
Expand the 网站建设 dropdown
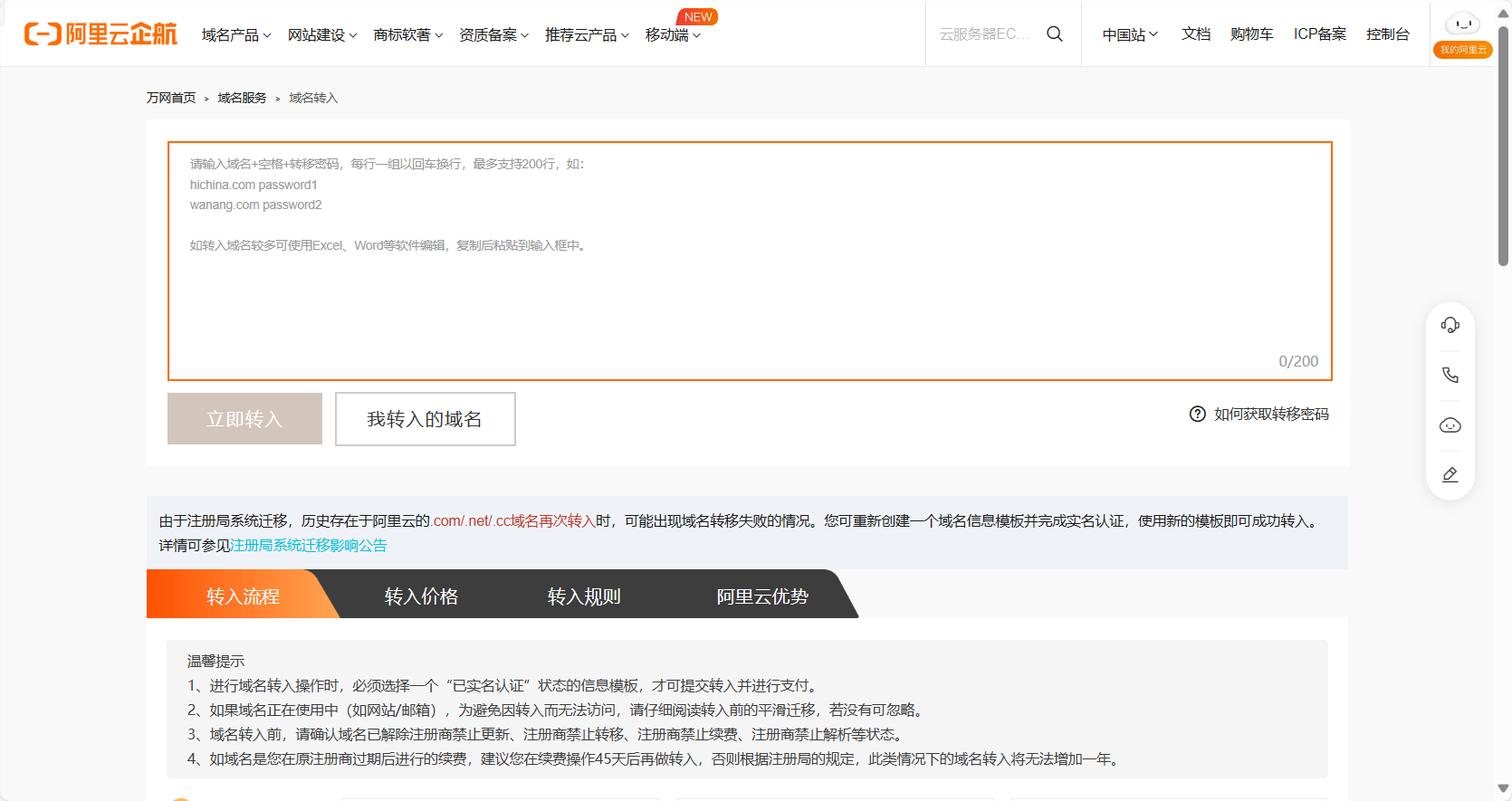pos(322,34)
